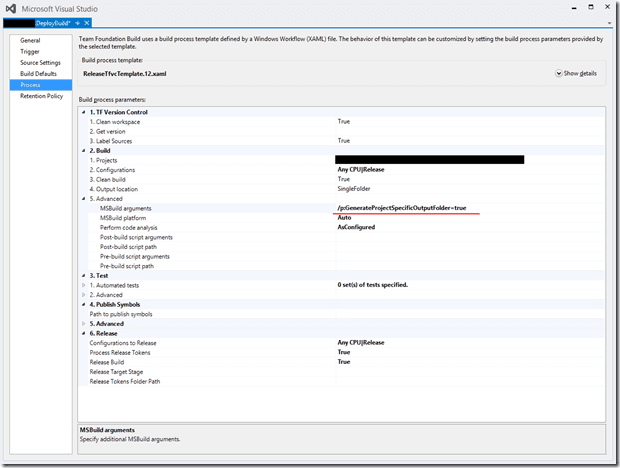This screenshot has height=468, width=620.
Task: Select the DeployBuild document tab
Action: tap(47, 23)
